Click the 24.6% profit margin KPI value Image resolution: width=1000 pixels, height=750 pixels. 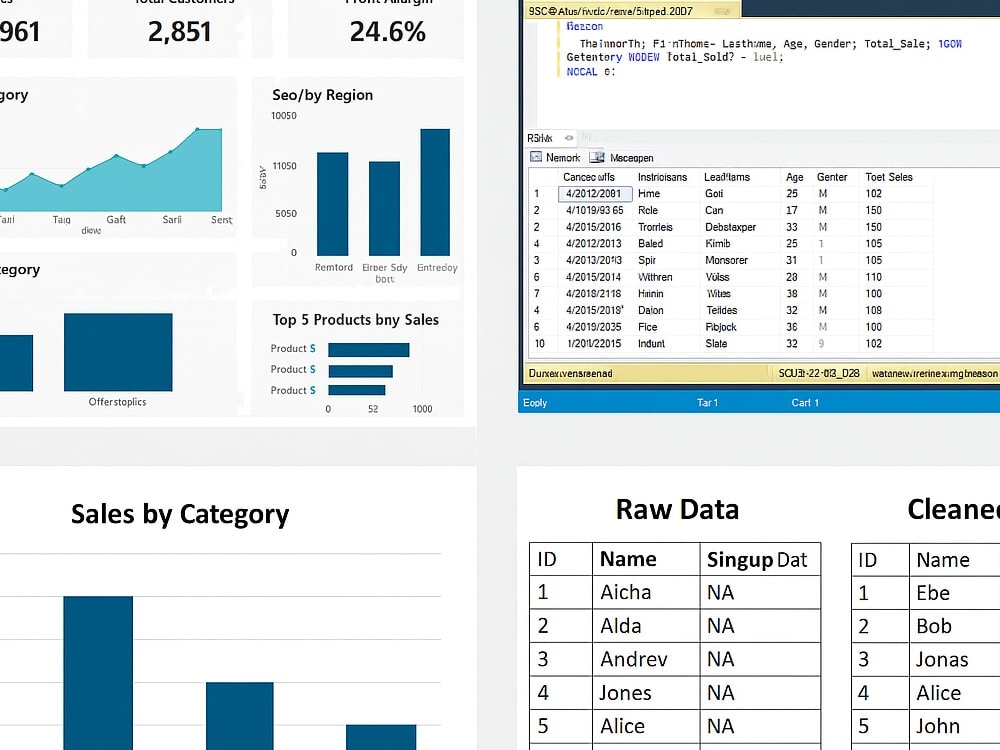[388, 31]
